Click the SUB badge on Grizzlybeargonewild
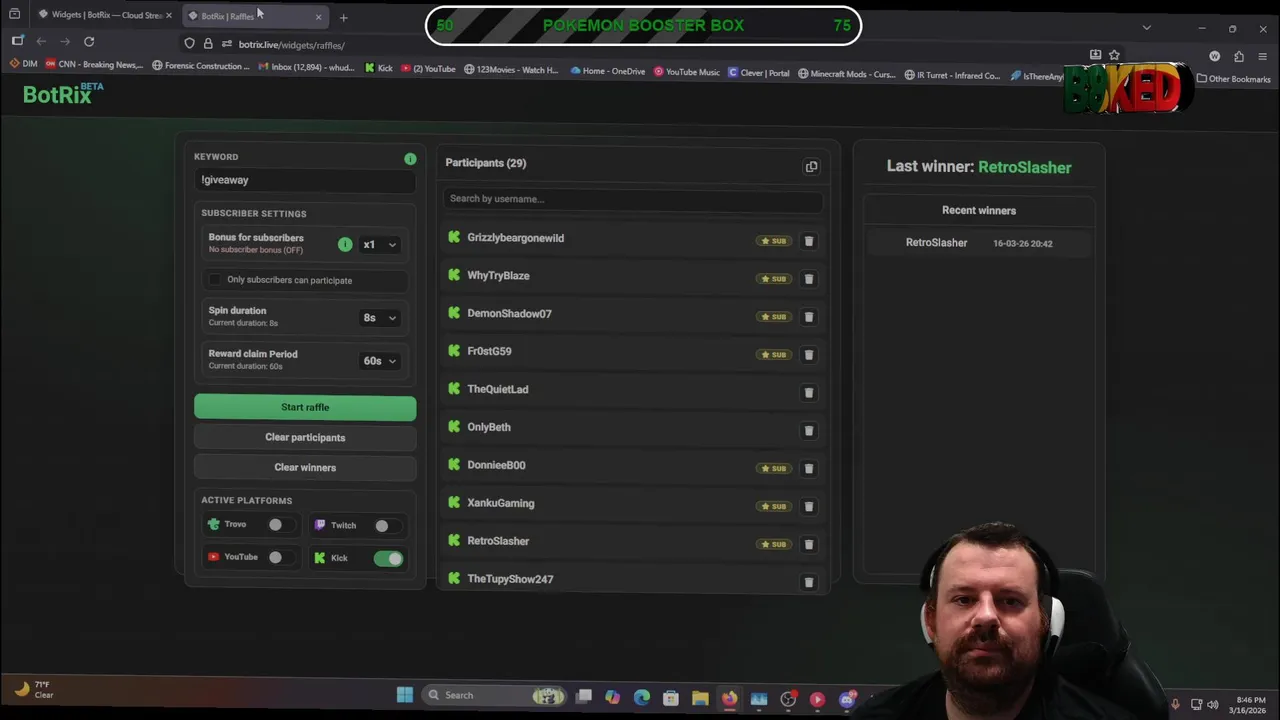The height and width of the screenshot is (720, 1280). (773, 241)
